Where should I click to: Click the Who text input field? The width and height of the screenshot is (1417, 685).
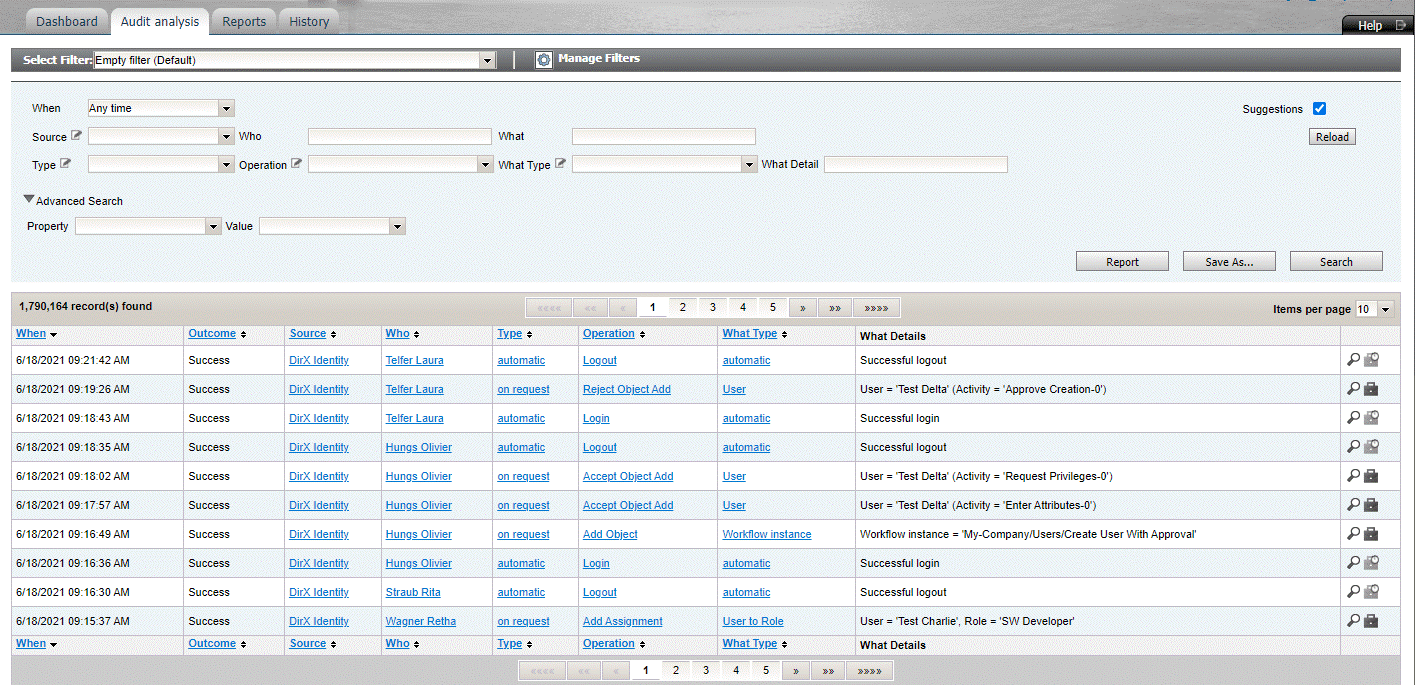point(400,137)
